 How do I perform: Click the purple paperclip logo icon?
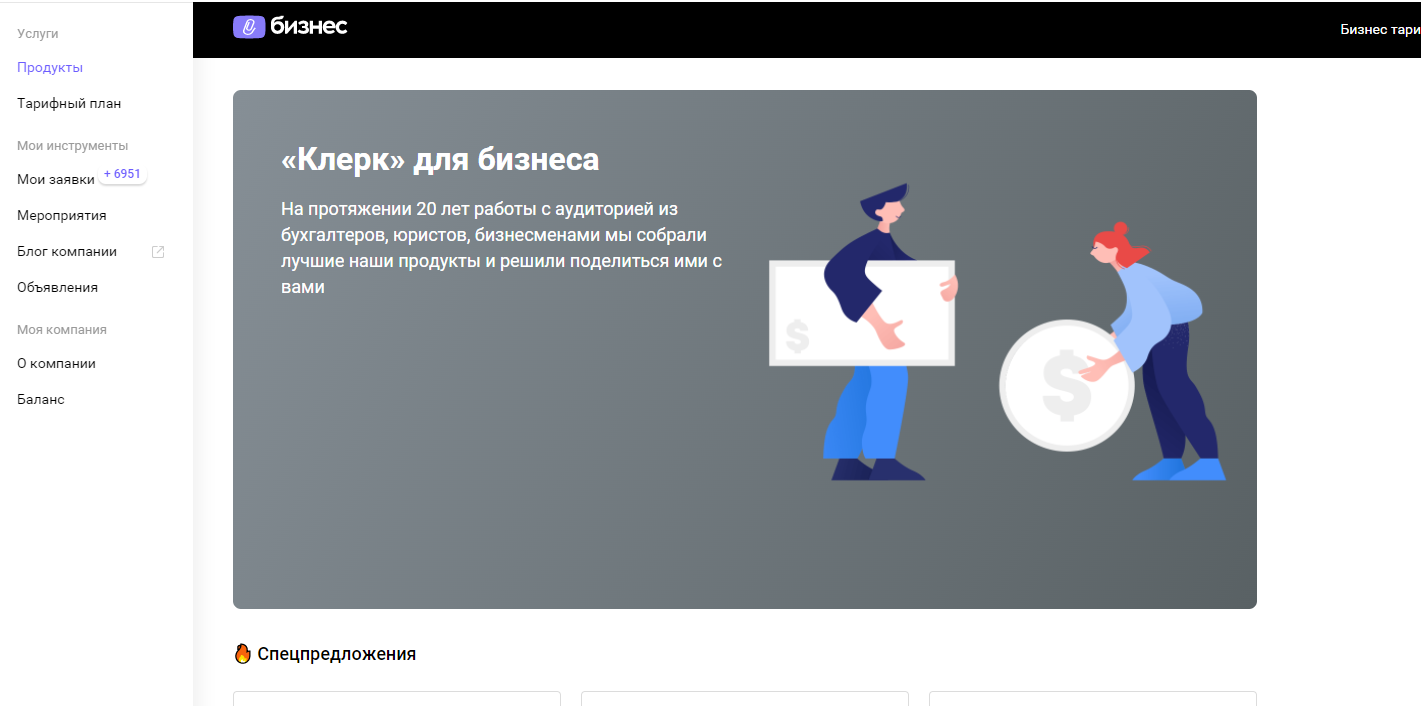coord(249,27)
